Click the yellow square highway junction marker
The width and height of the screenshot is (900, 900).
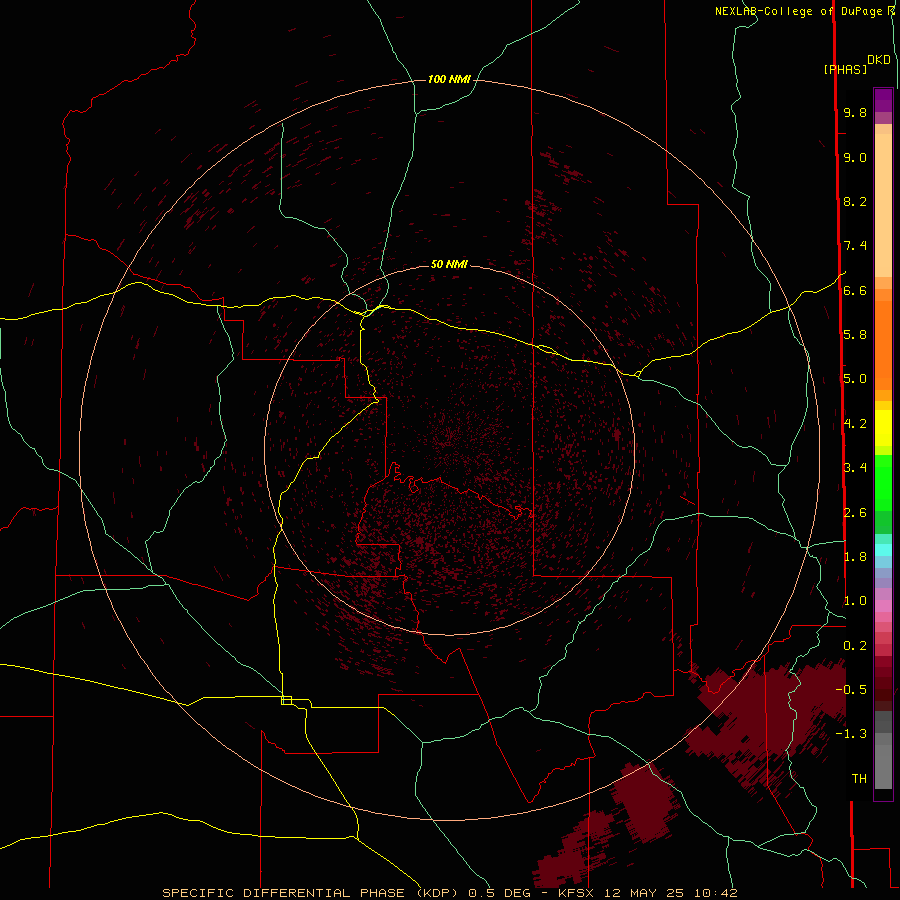click(x=286, y=700)
